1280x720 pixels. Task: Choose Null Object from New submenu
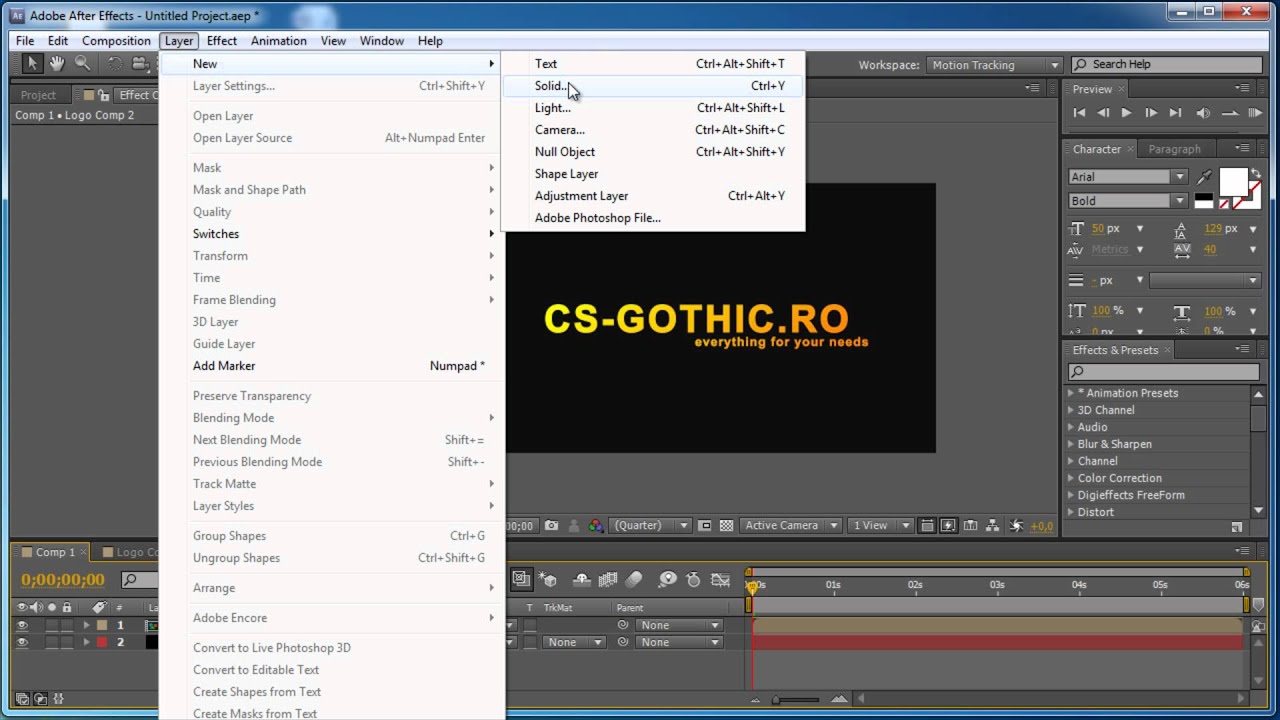[653, 152]
